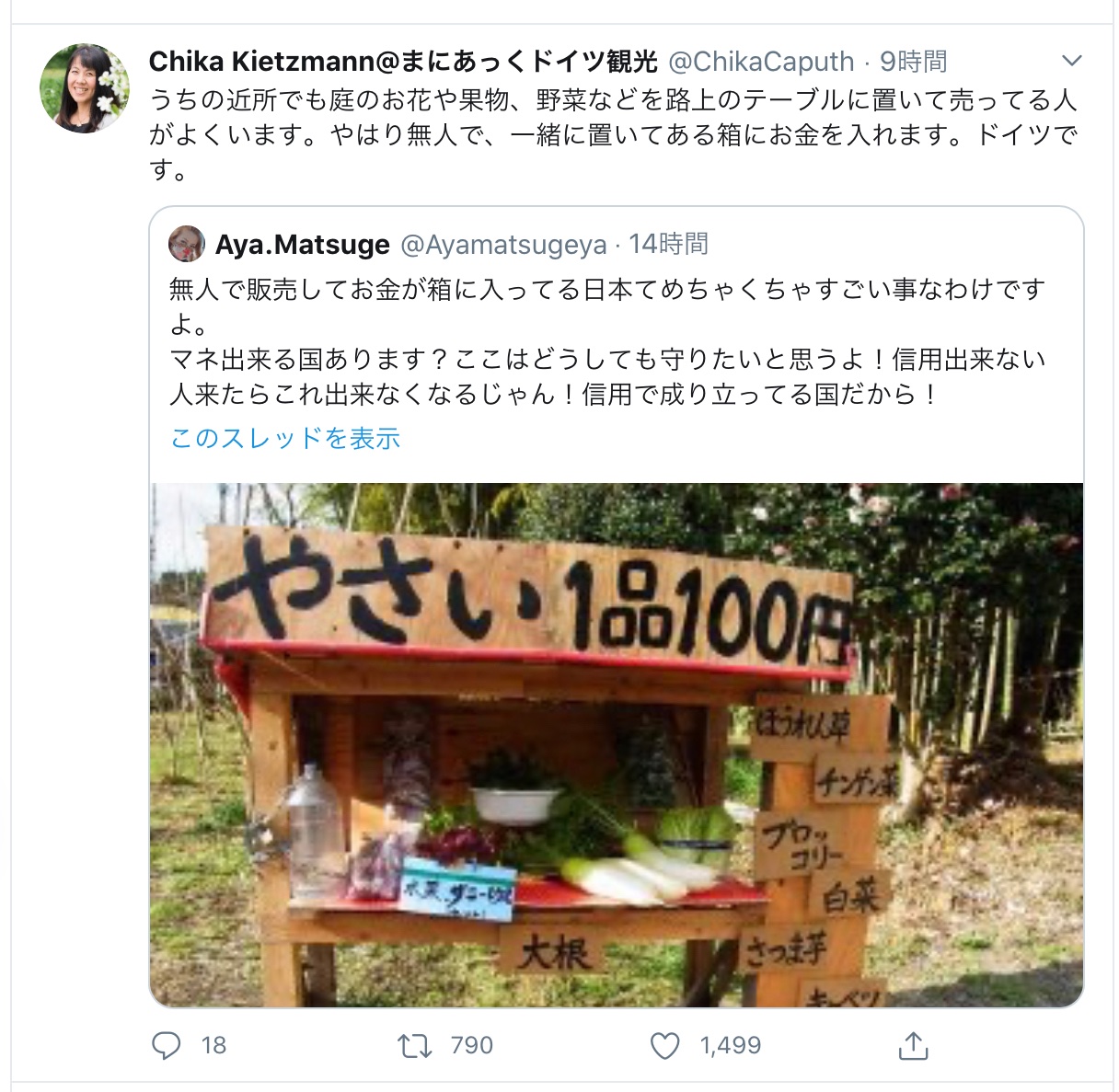Click Aya.Matsuge's small avatar in quoted tweet
This screenshot has height=1092, width=1119.
pyautogui.click(x=187, y=244)
